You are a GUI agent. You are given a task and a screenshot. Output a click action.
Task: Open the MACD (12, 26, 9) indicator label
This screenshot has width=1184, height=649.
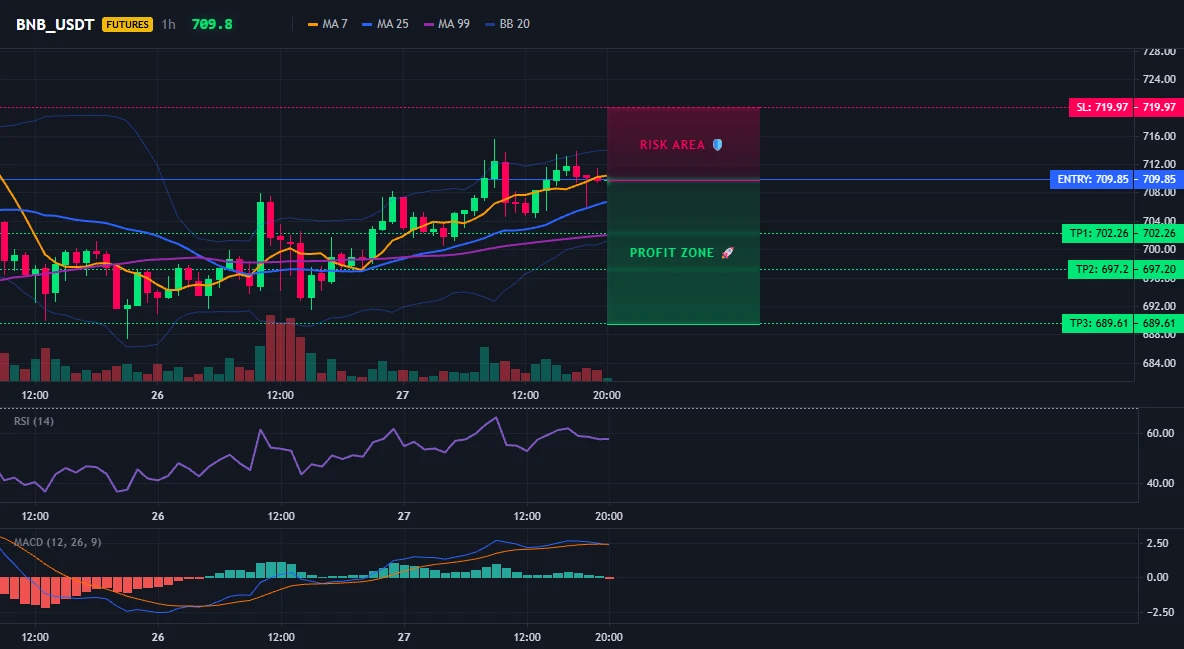coord(57,542)
